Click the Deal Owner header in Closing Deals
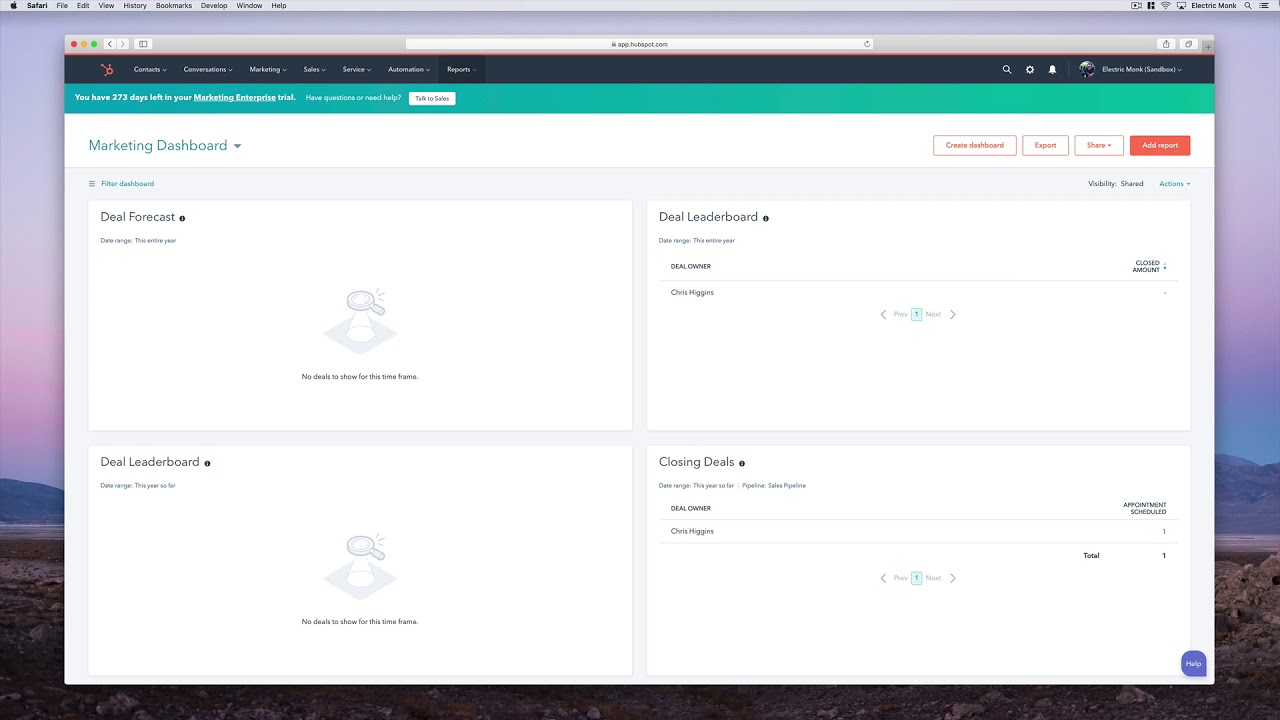 point(691,508)
